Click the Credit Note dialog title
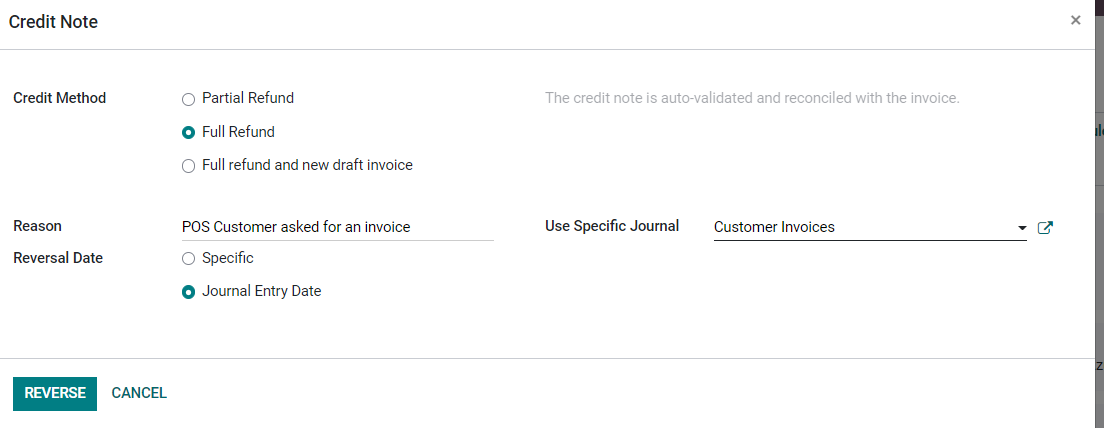1104x428 pixels. click(x=54, y=22)
